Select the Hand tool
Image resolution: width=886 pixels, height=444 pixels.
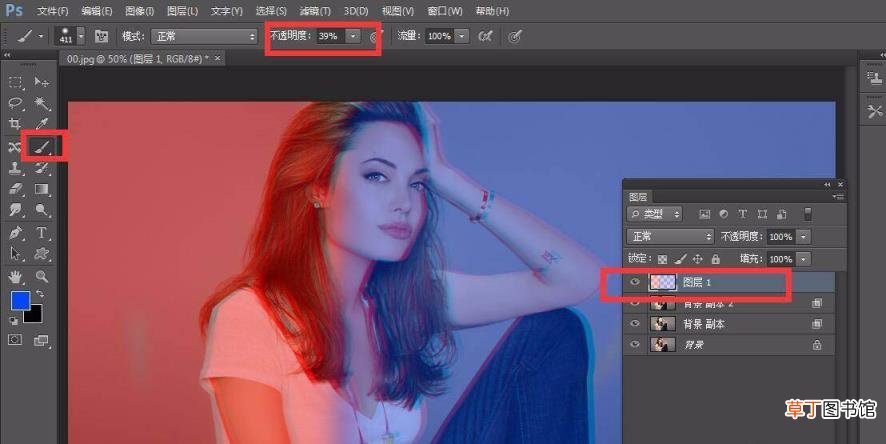point(15,276)
